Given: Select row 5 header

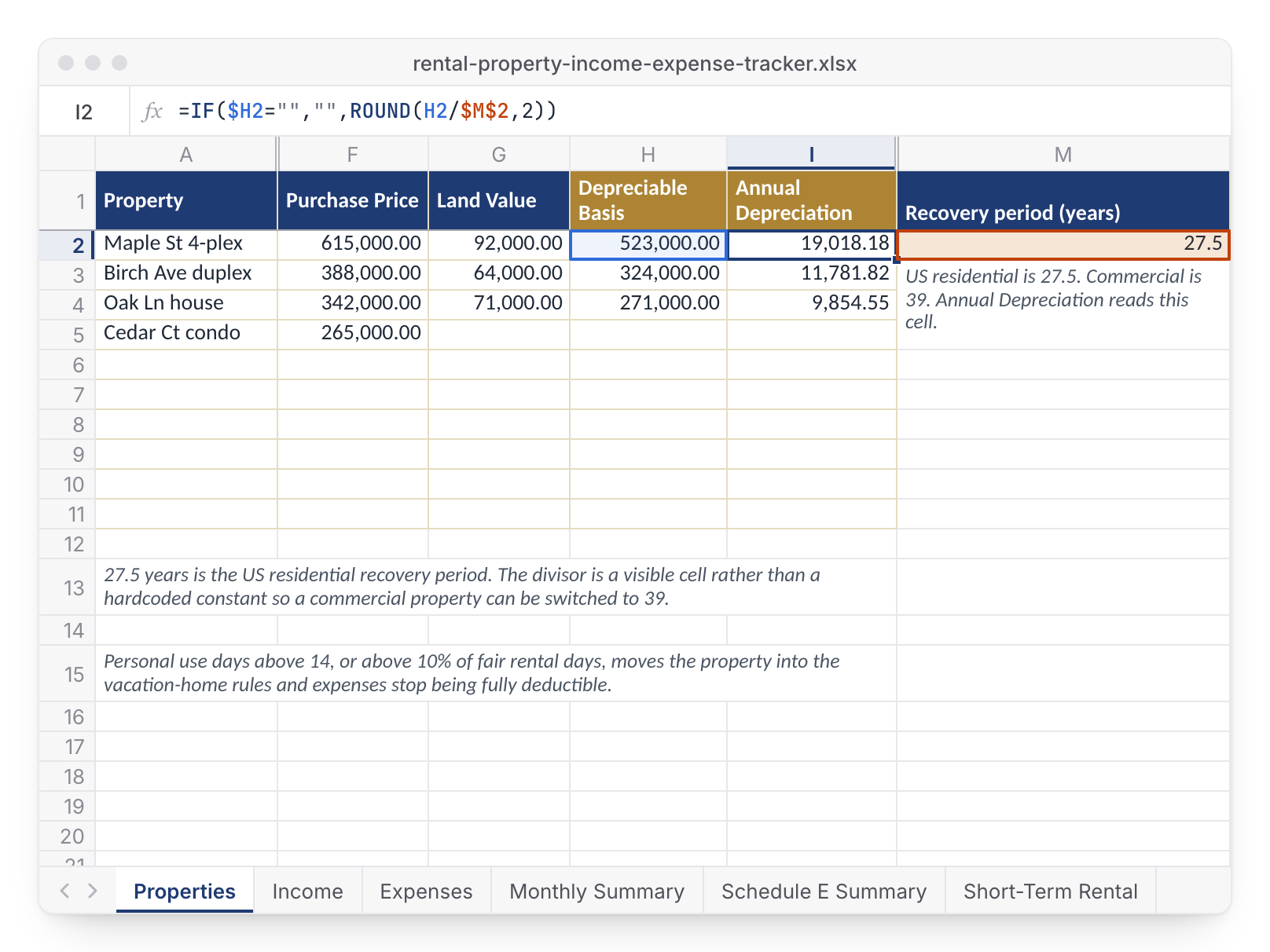Looking at the screenshot, I should [x=68, y=335].
